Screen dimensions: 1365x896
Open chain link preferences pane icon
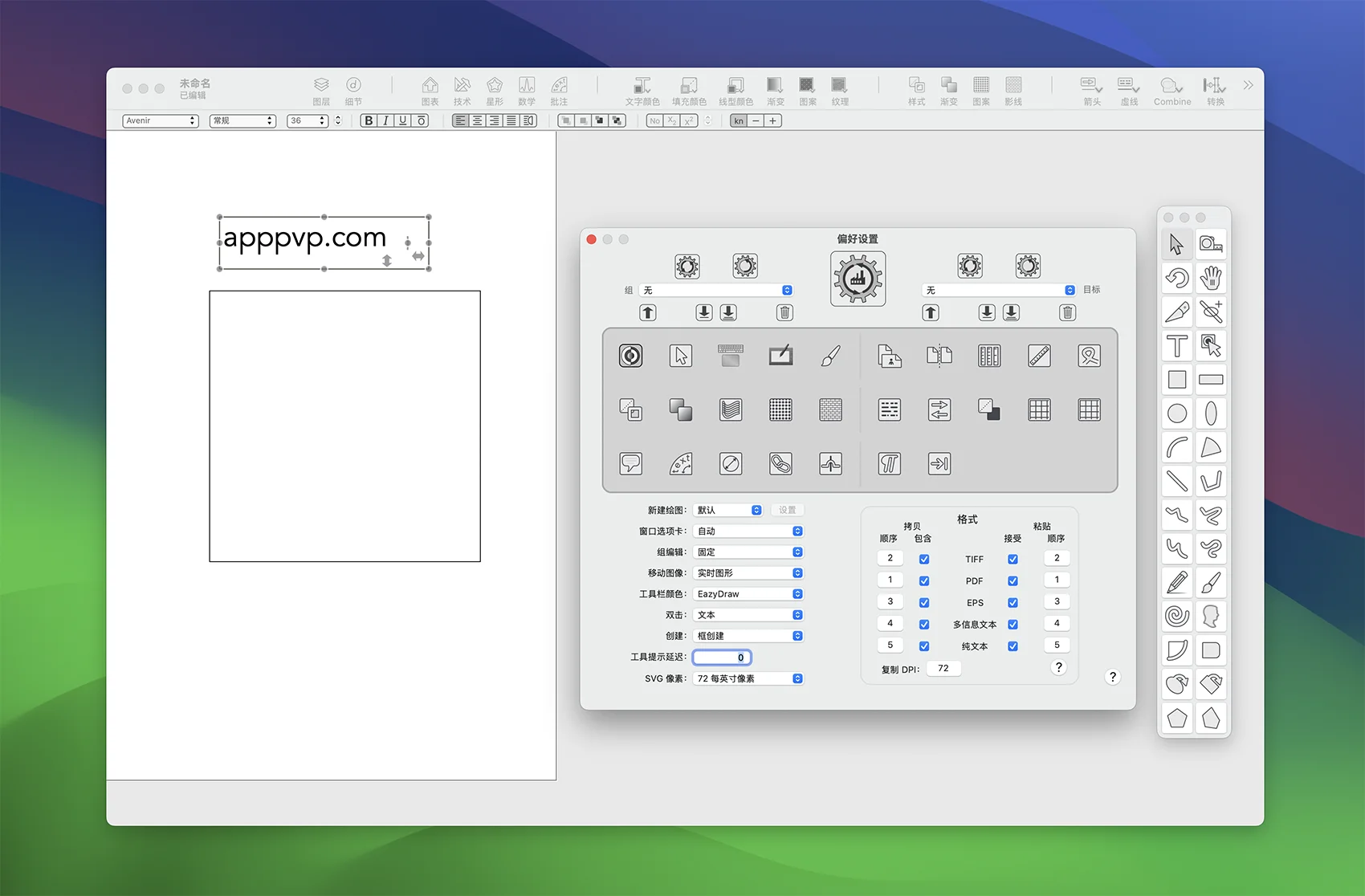pos(780,463)
